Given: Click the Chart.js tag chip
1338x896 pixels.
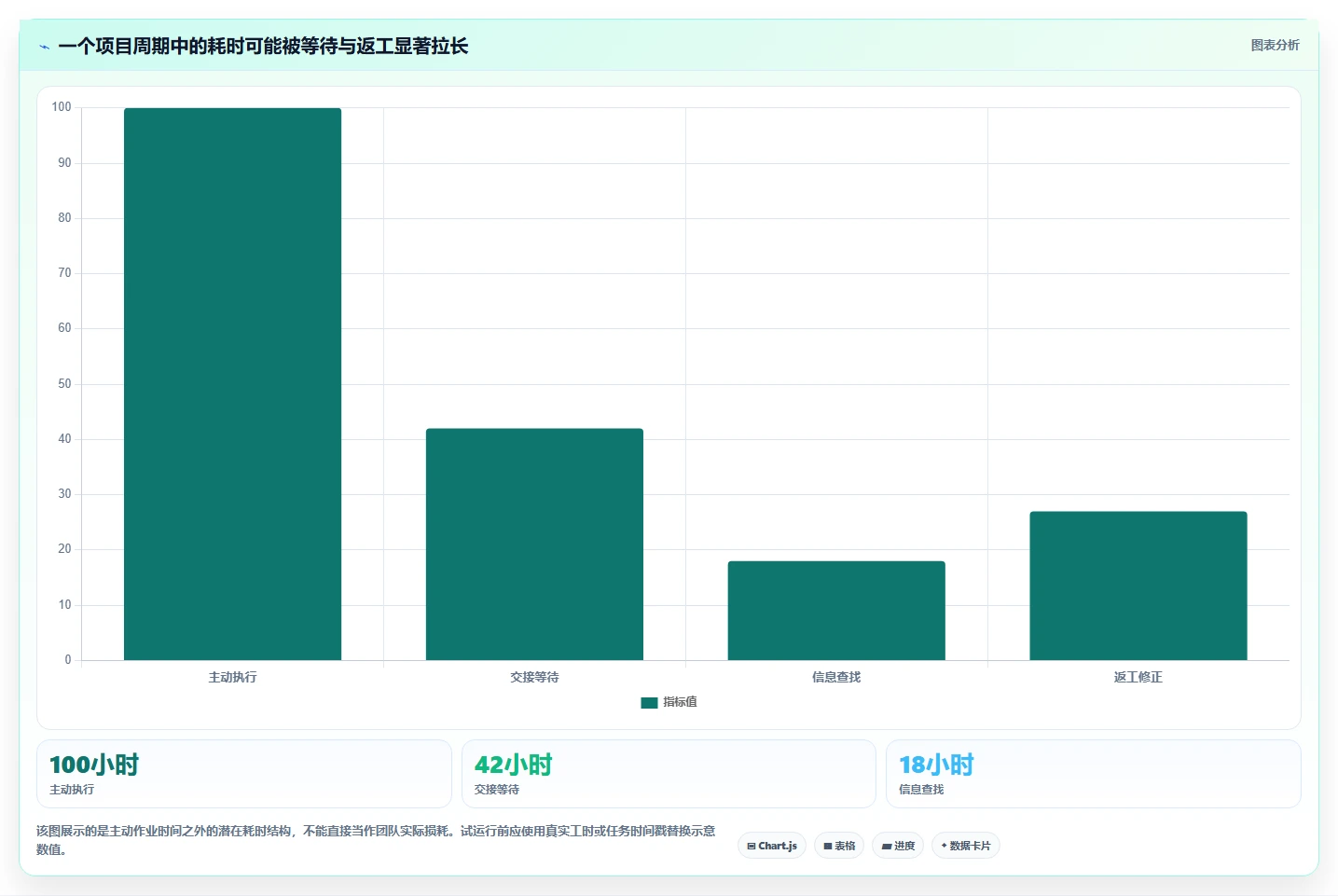Looking at the screenshot, I should click(772, 846).
